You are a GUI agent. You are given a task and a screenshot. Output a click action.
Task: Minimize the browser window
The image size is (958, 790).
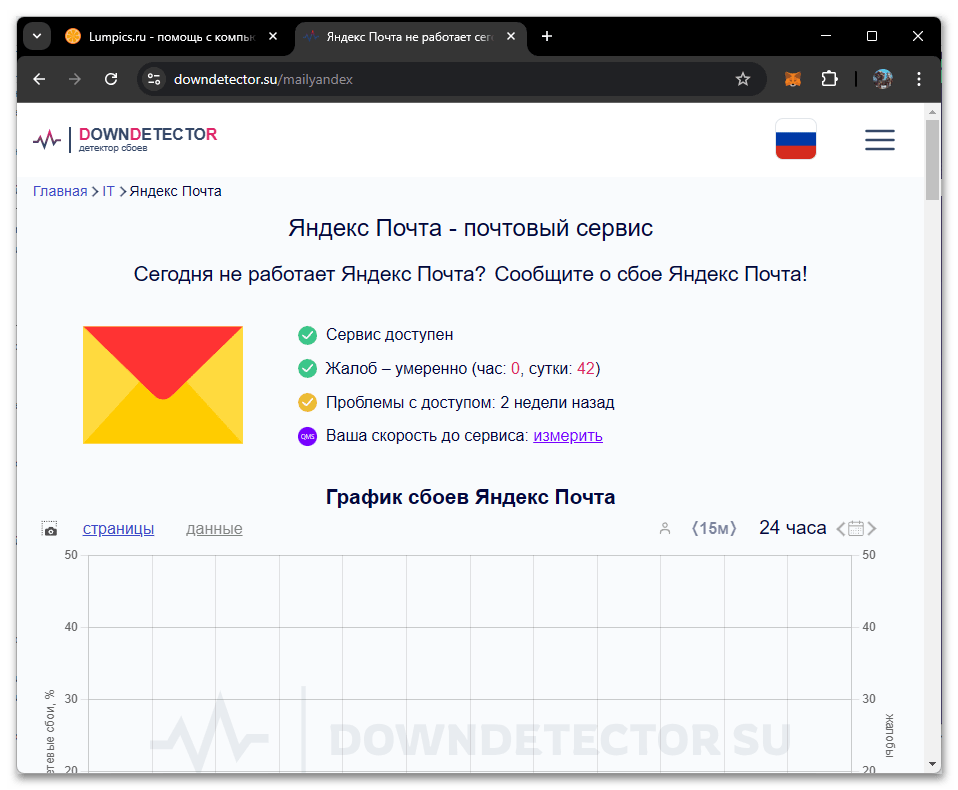tap(826, 36)
